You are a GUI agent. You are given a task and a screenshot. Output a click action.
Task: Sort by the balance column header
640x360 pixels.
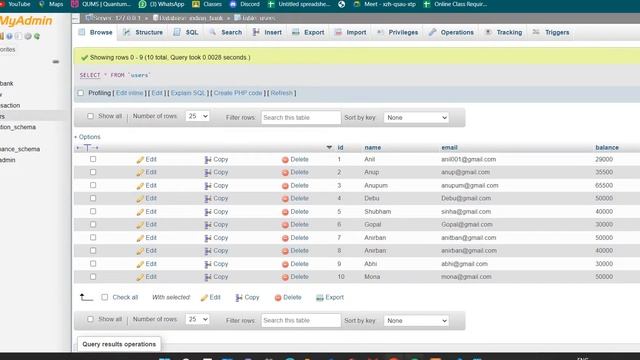pos(607,147)
